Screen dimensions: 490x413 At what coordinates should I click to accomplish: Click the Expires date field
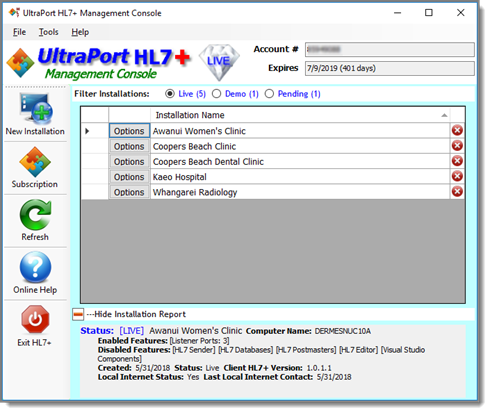[x=389, y=68]
